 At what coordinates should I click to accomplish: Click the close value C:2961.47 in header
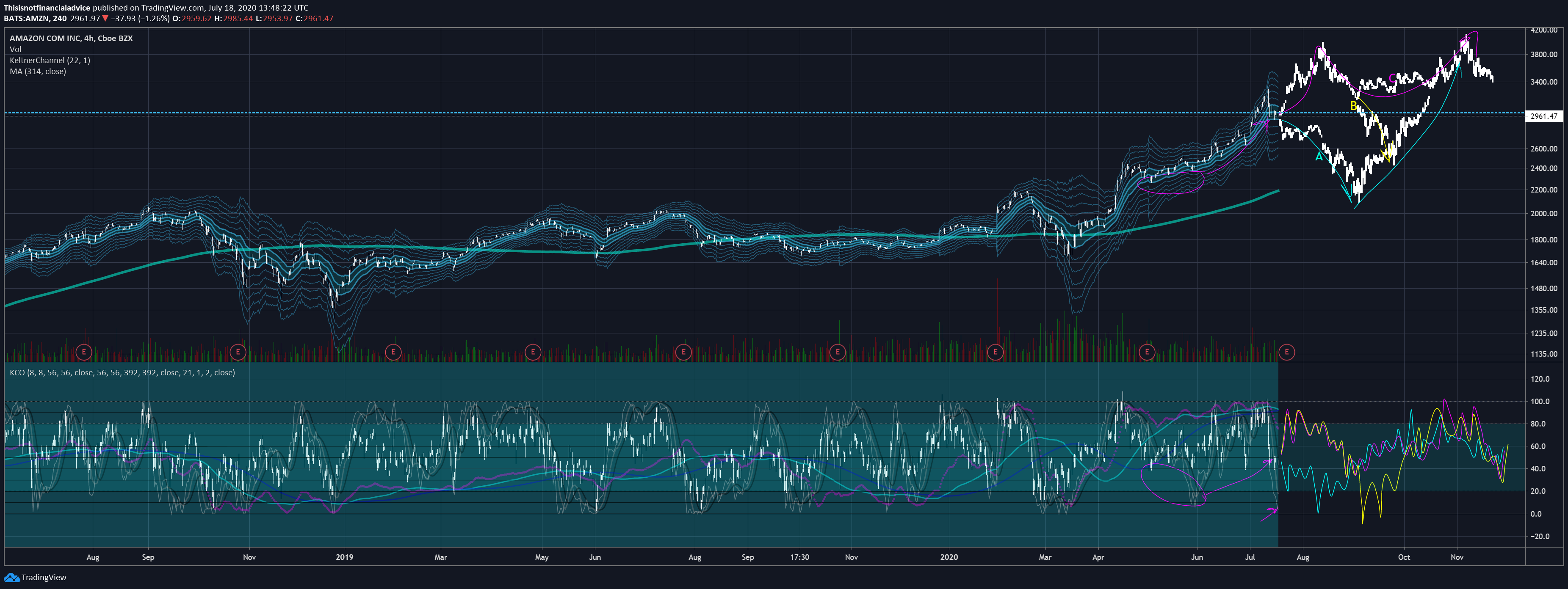coord(315,18)
